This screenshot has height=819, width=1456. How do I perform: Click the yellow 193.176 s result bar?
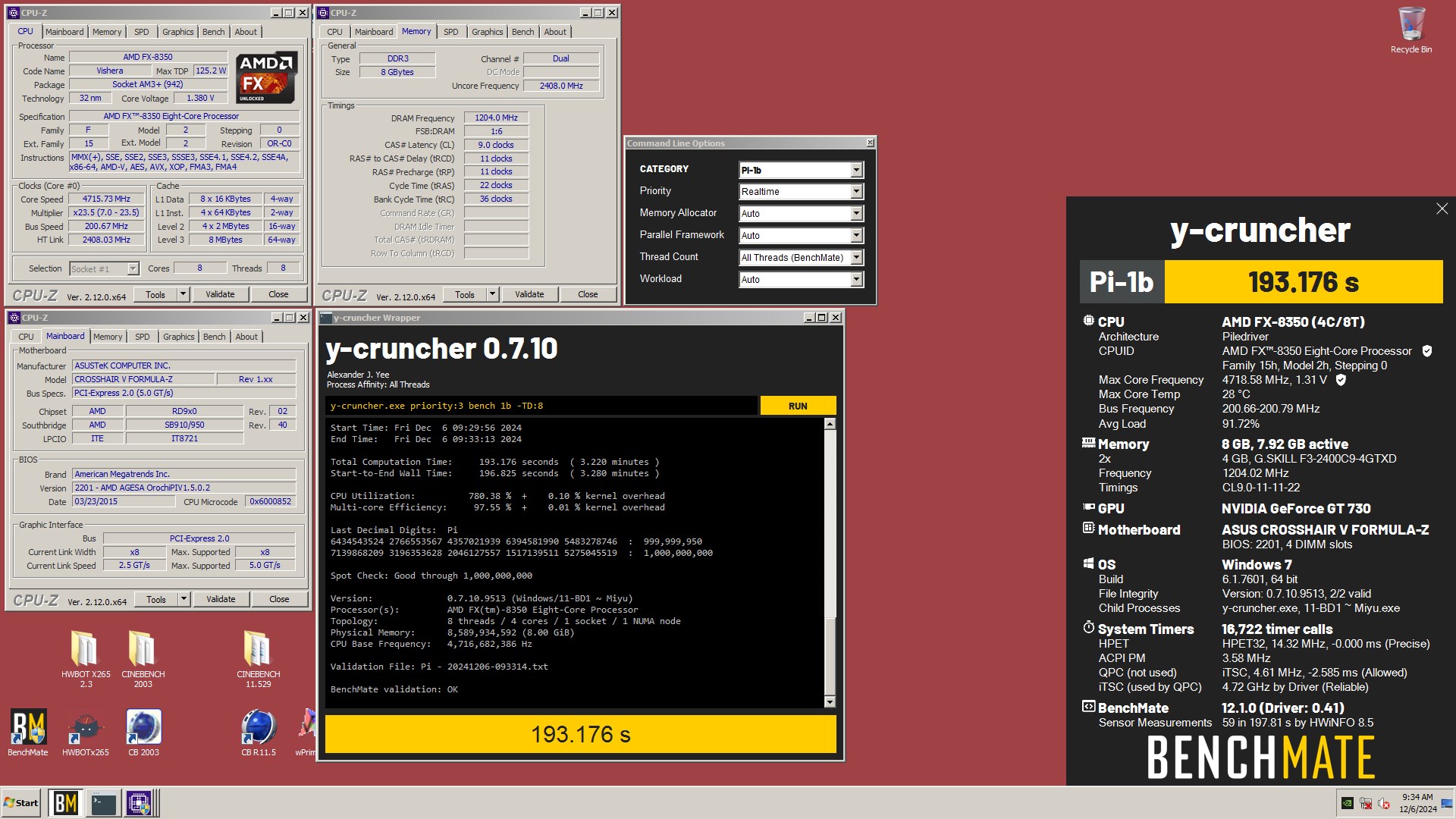click(581, 734)
